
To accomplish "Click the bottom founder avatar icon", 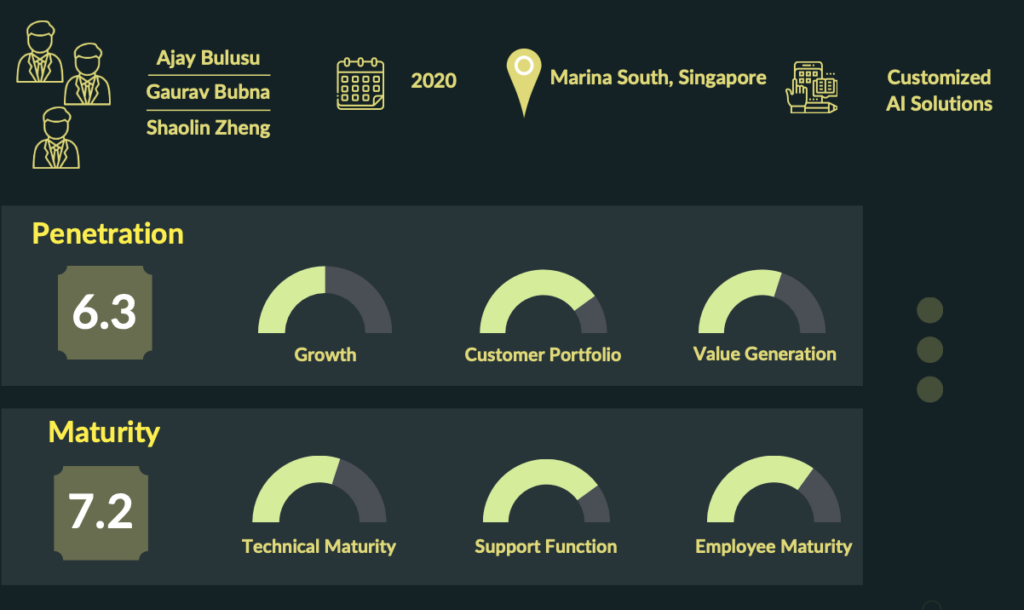I will point(56,137).
